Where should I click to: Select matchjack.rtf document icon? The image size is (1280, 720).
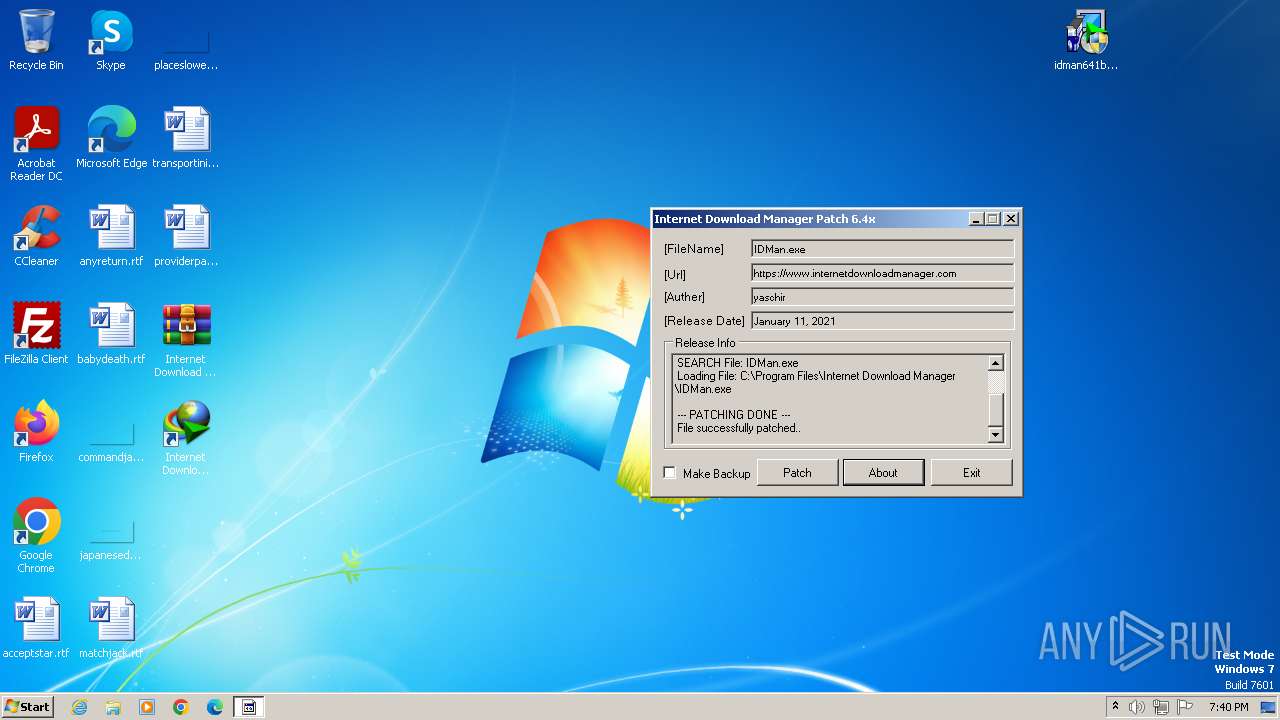pyautogui.click(x=111, y=628)
